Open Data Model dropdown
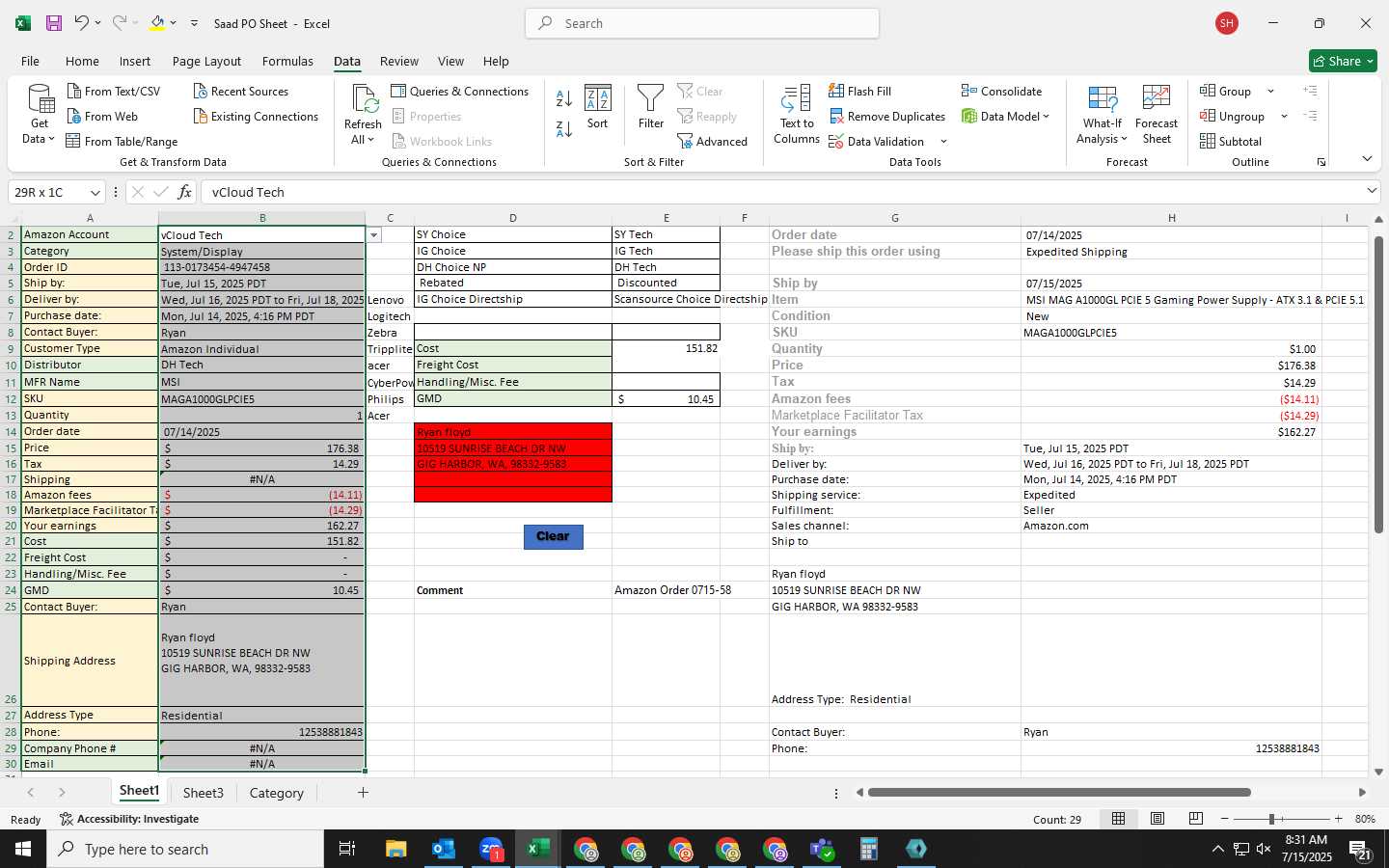The image size is (1389, 868). coord(1047,117)
